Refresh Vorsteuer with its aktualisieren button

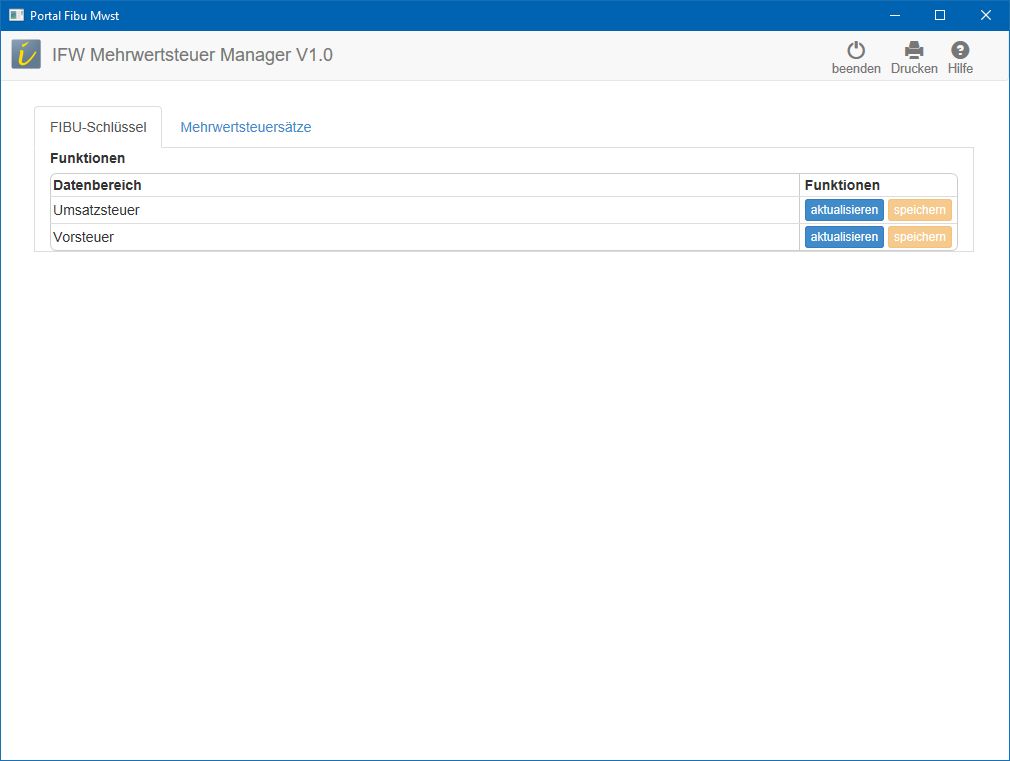tap(844, 237)
